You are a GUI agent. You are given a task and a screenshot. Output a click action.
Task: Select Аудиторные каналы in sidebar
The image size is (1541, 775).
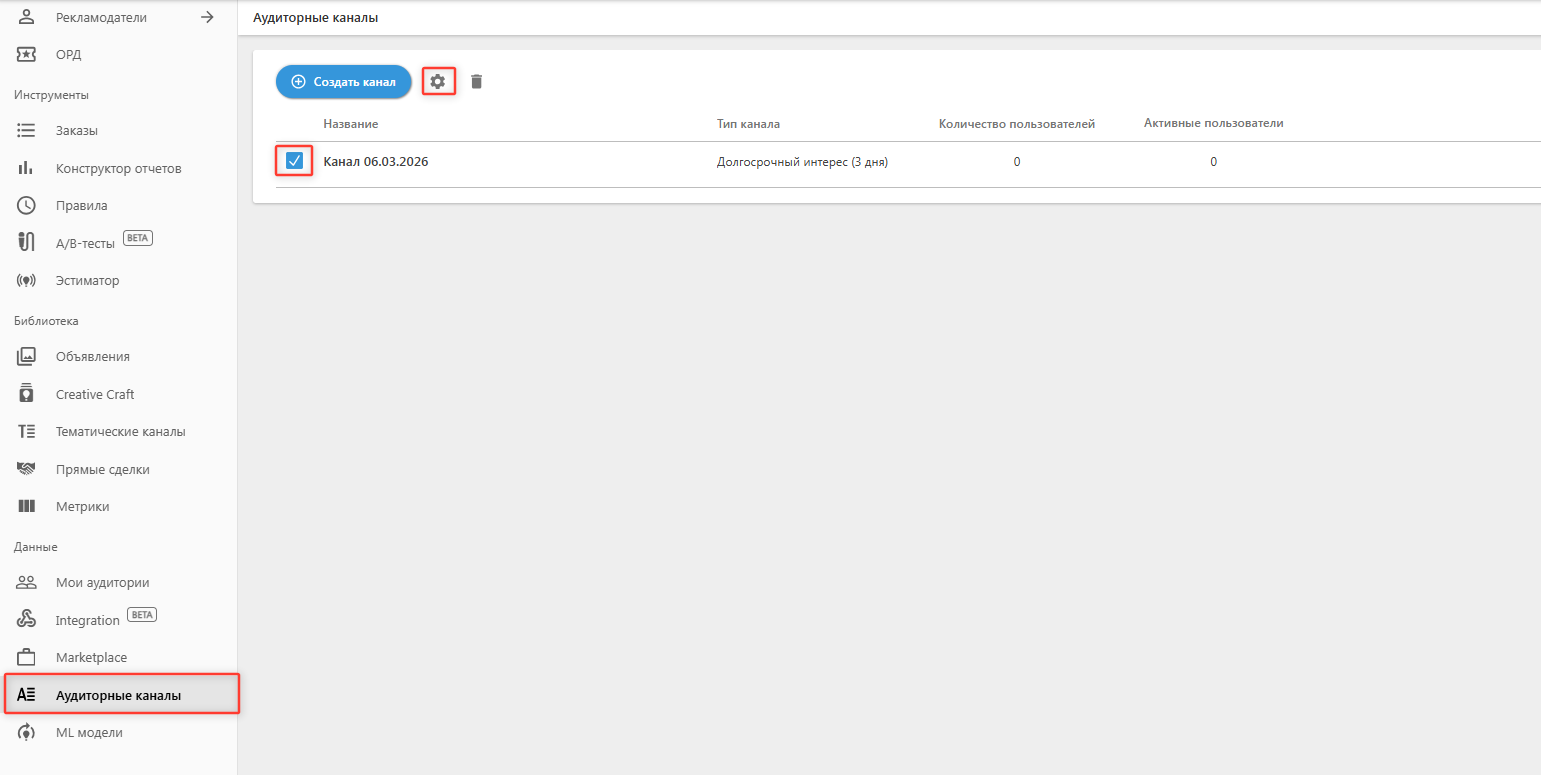point(118,695)
